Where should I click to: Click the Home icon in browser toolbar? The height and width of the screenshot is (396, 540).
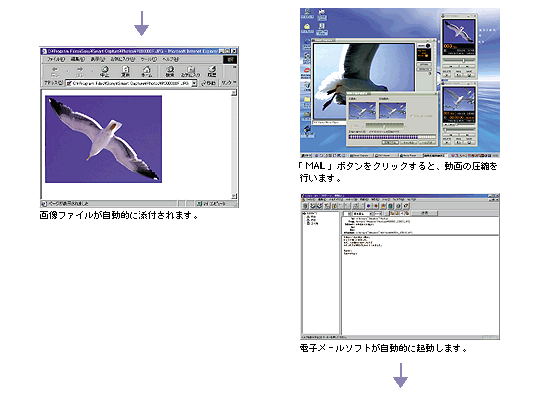(x=146, y=71)
